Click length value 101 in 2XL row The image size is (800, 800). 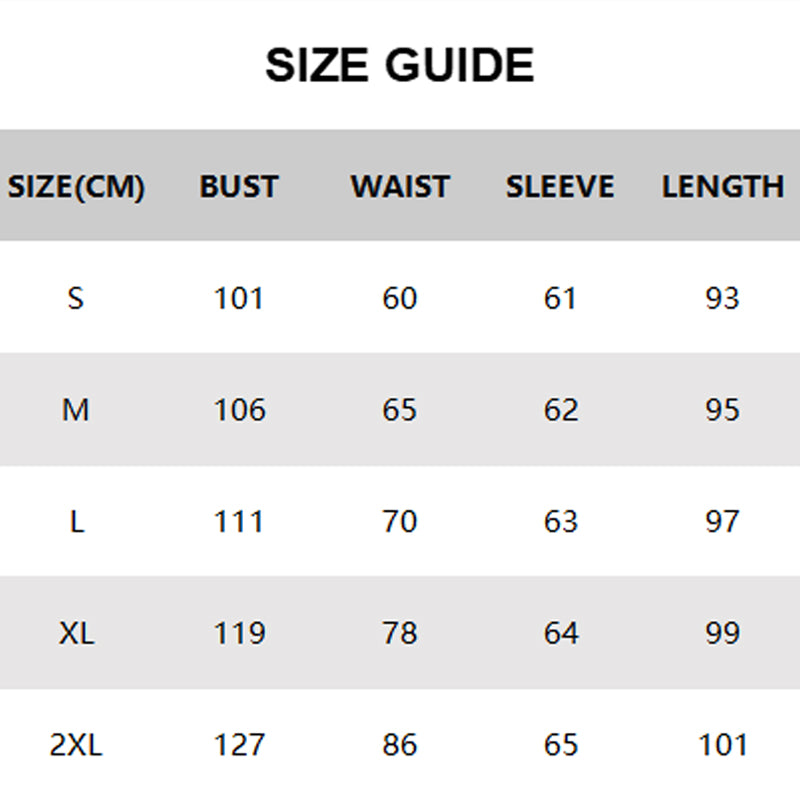722,745
